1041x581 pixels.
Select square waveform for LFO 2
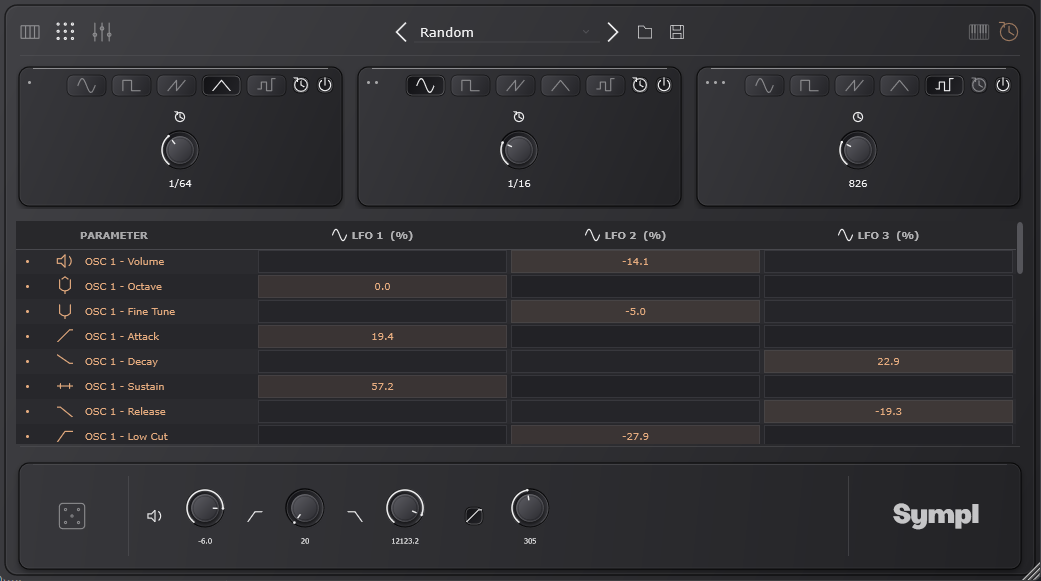tap(470, 85)
